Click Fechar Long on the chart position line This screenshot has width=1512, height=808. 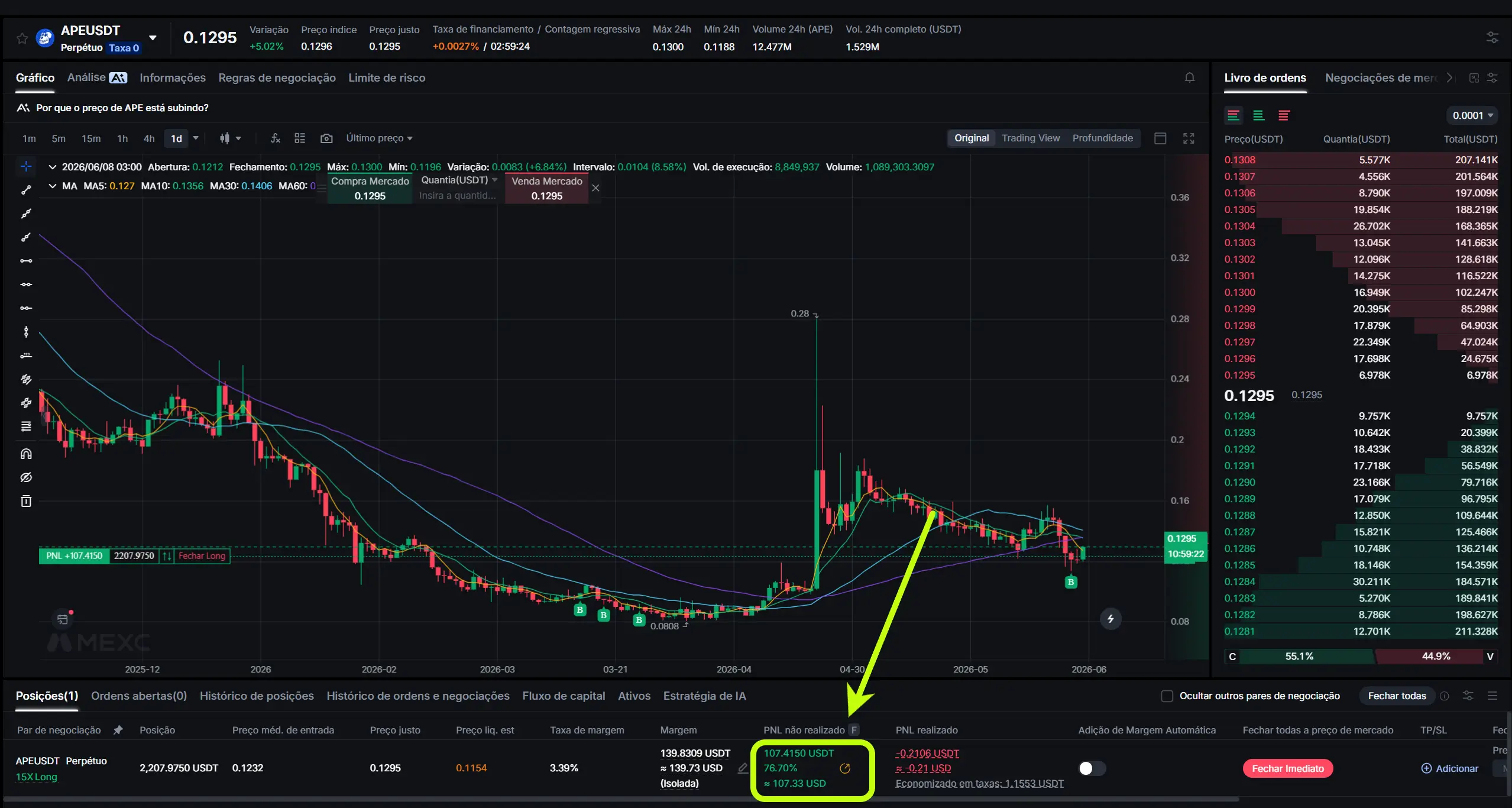pyautogui.click(x=202, y=555)
